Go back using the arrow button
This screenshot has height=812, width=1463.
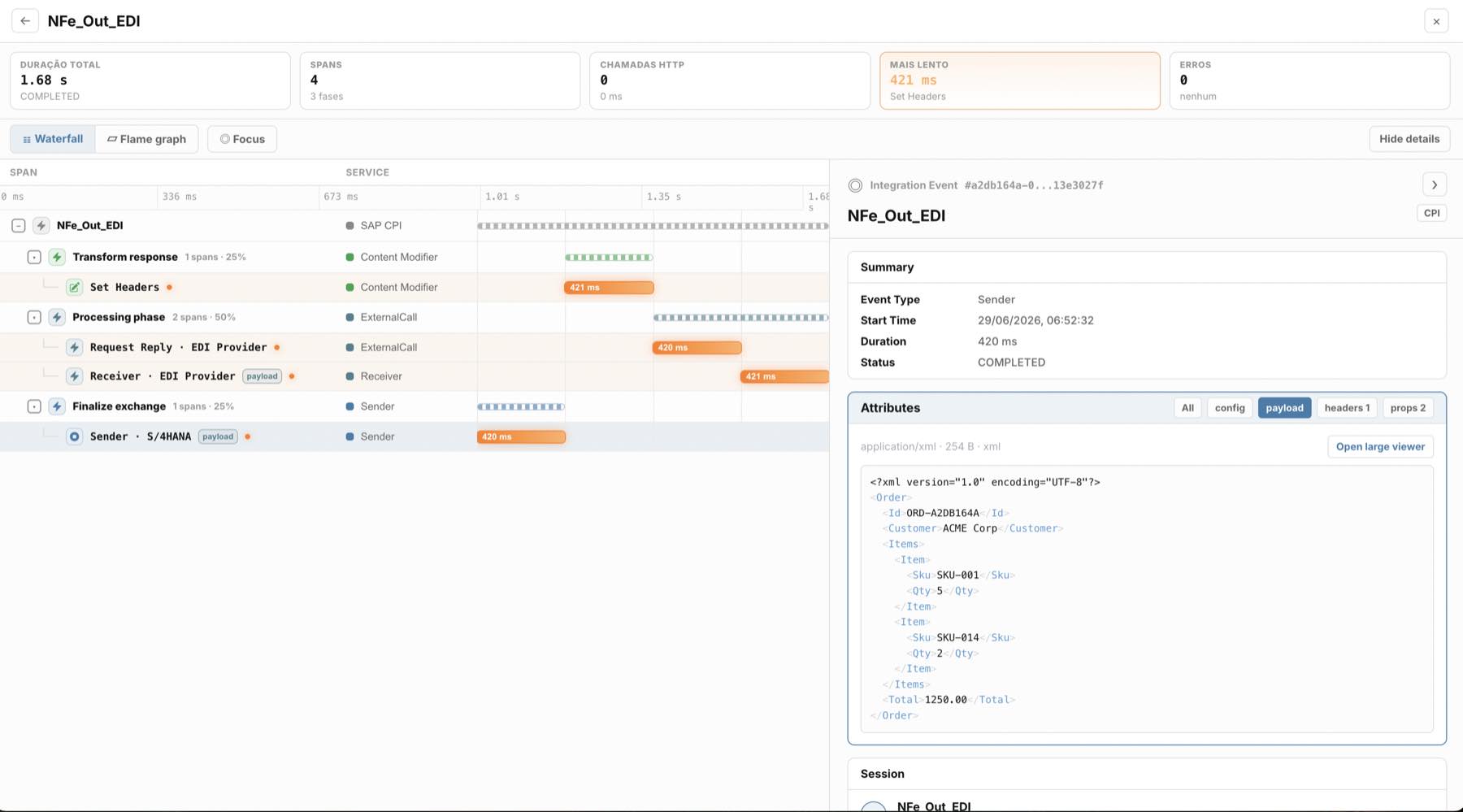25,21
